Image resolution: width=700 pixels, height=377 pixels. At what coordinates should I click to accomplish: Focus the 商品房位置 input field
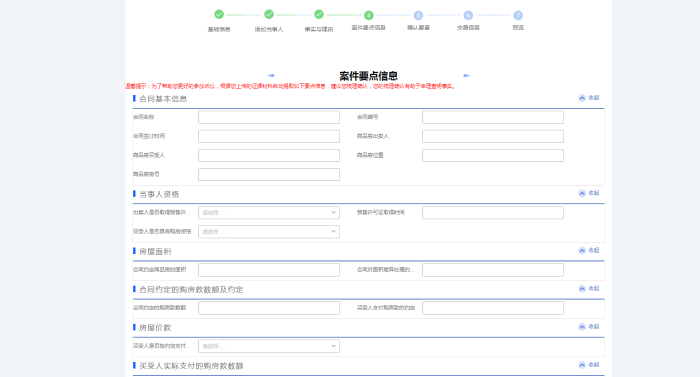pos(493,155)
